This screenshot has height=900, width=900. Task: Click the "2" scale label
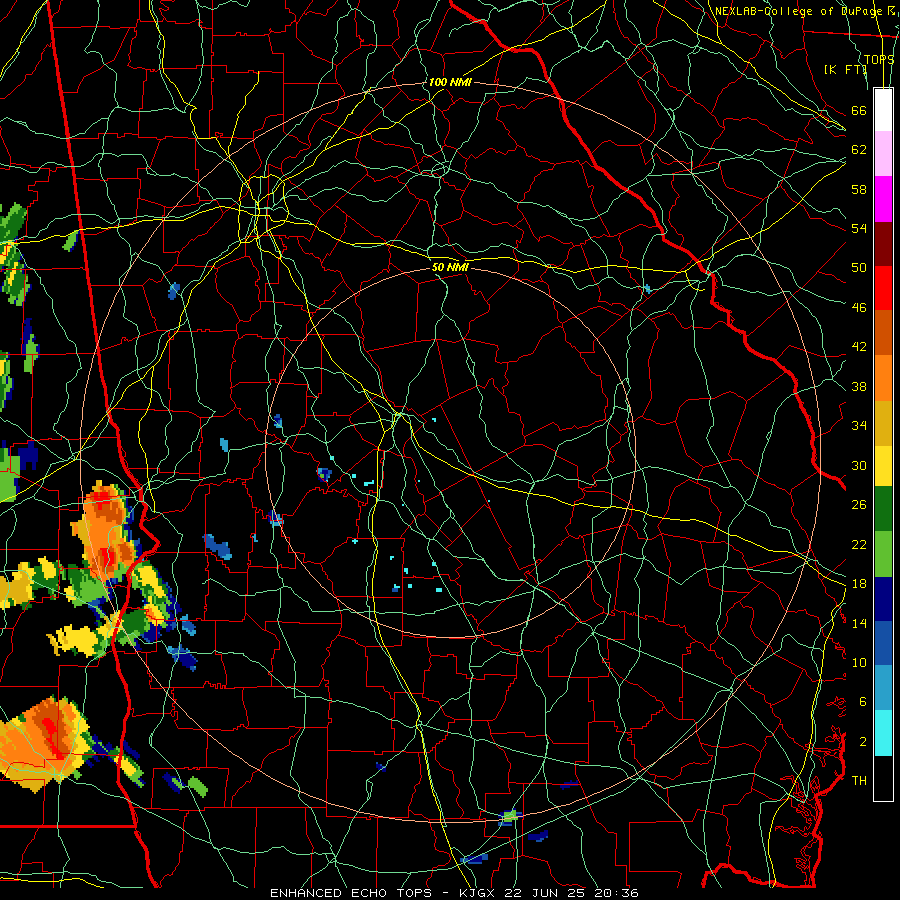863,742
